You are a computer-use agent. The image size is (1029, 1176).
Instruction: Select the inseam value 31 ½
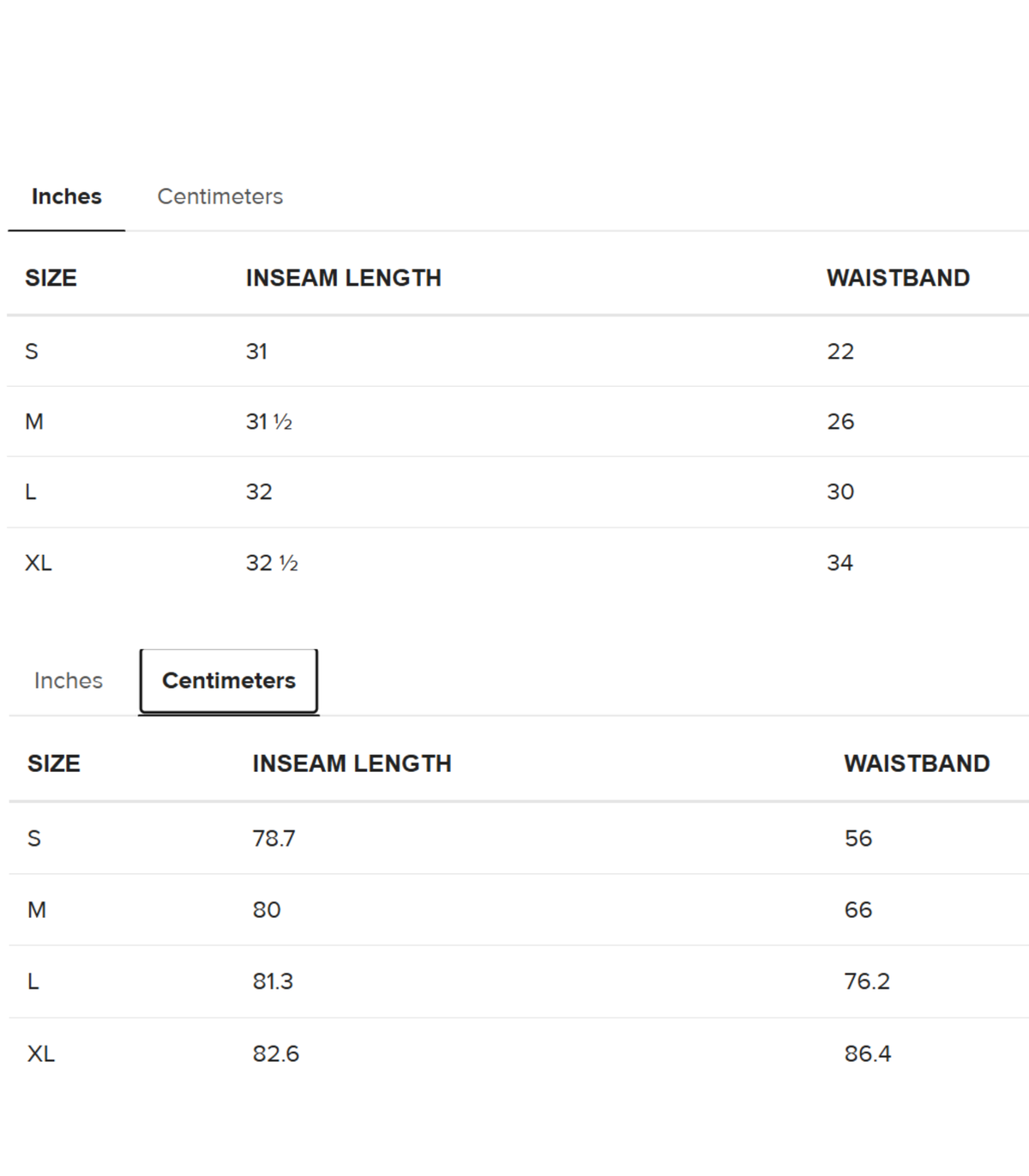point(269,421)
